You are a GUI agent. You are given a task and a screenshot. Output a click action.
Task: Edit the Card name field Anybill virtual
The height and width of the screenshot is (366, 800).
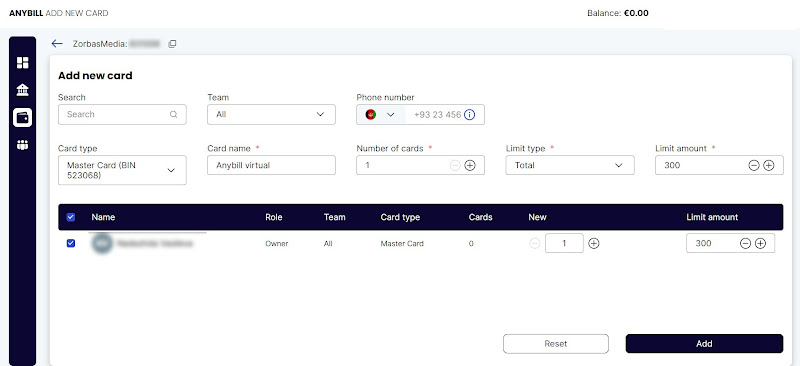[x=271, y=165]
